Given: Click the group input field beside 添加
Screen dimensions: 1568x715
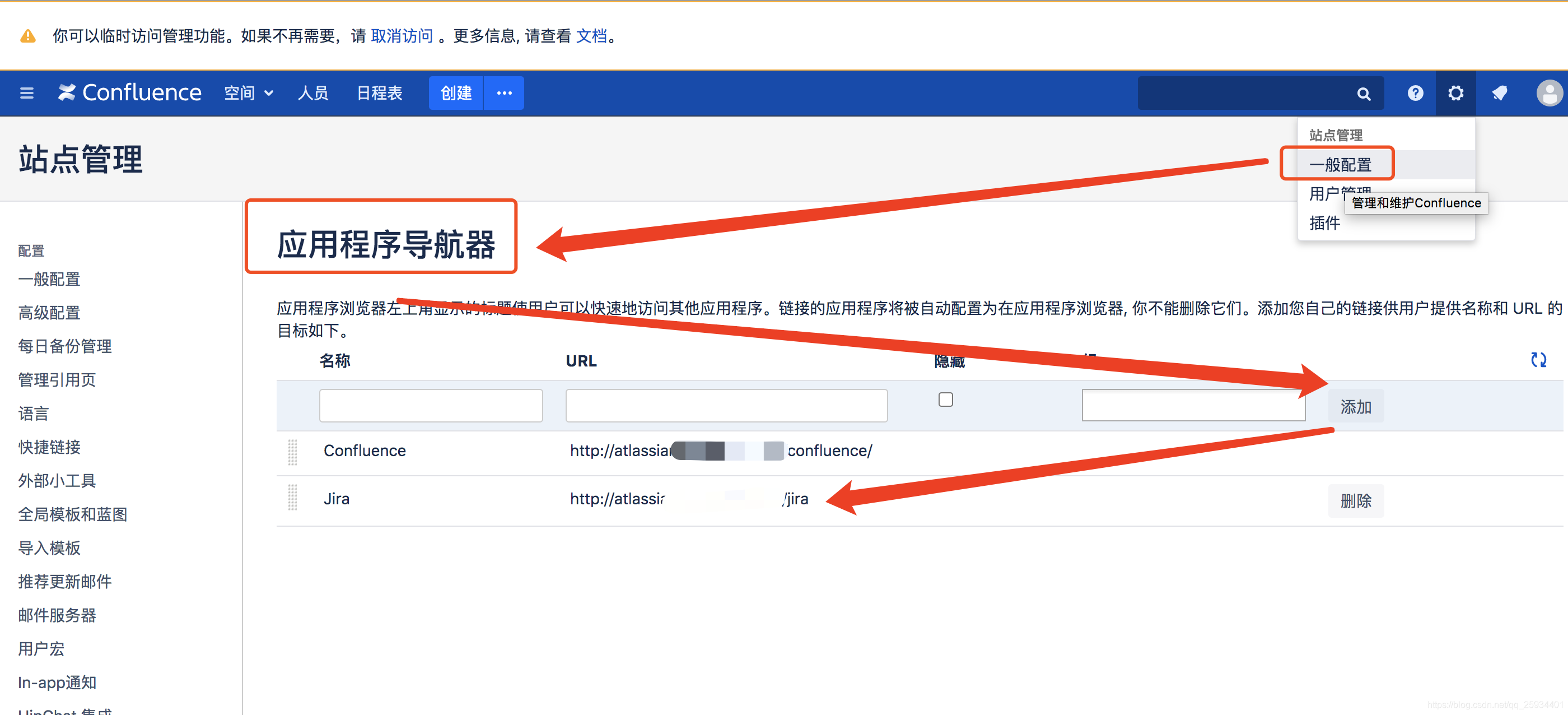Looking at the screenshot, I should point(1193,405).
